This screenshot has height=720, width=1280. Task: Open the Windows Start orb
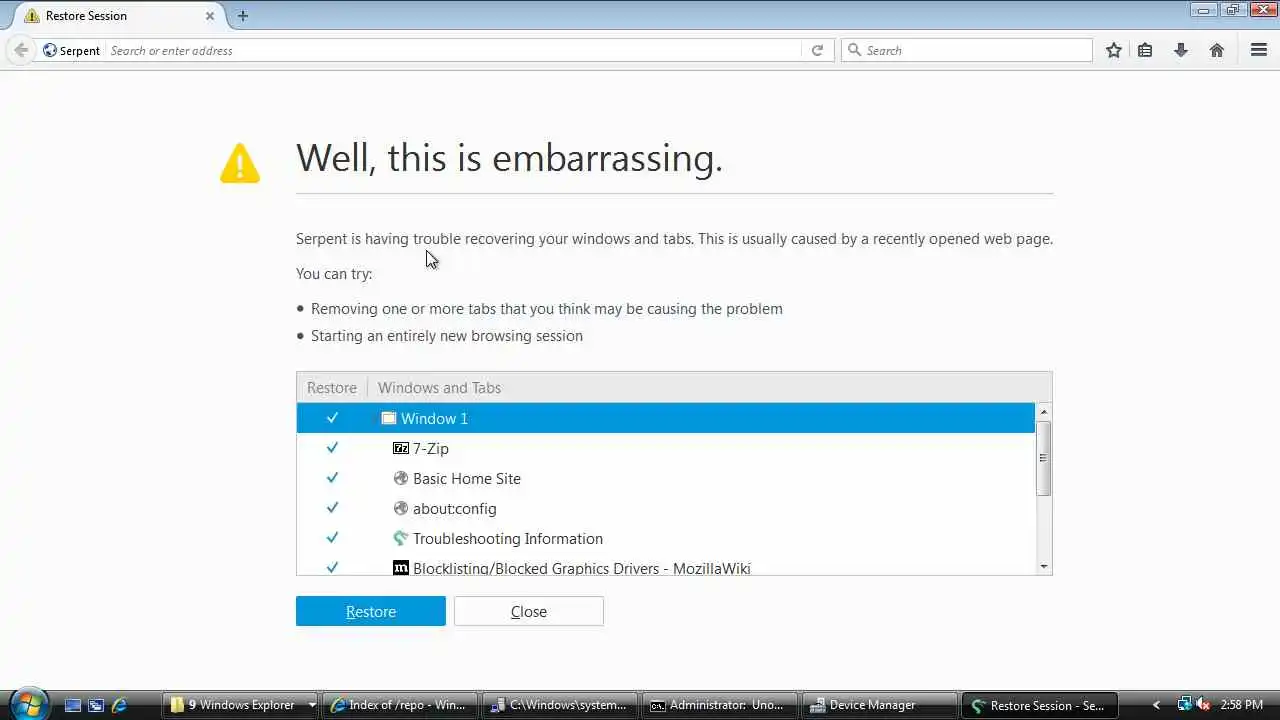[x=27, y=704]
